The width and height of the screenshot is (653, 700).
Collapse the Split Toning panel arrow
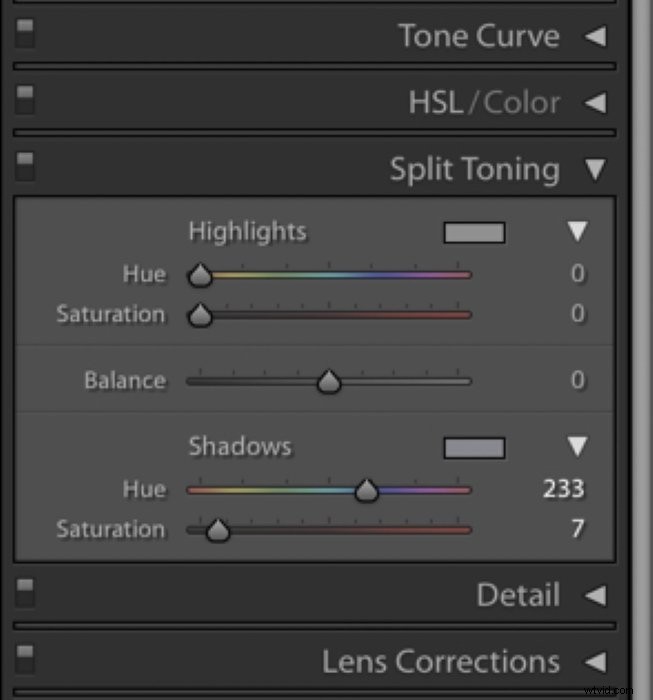595,170
